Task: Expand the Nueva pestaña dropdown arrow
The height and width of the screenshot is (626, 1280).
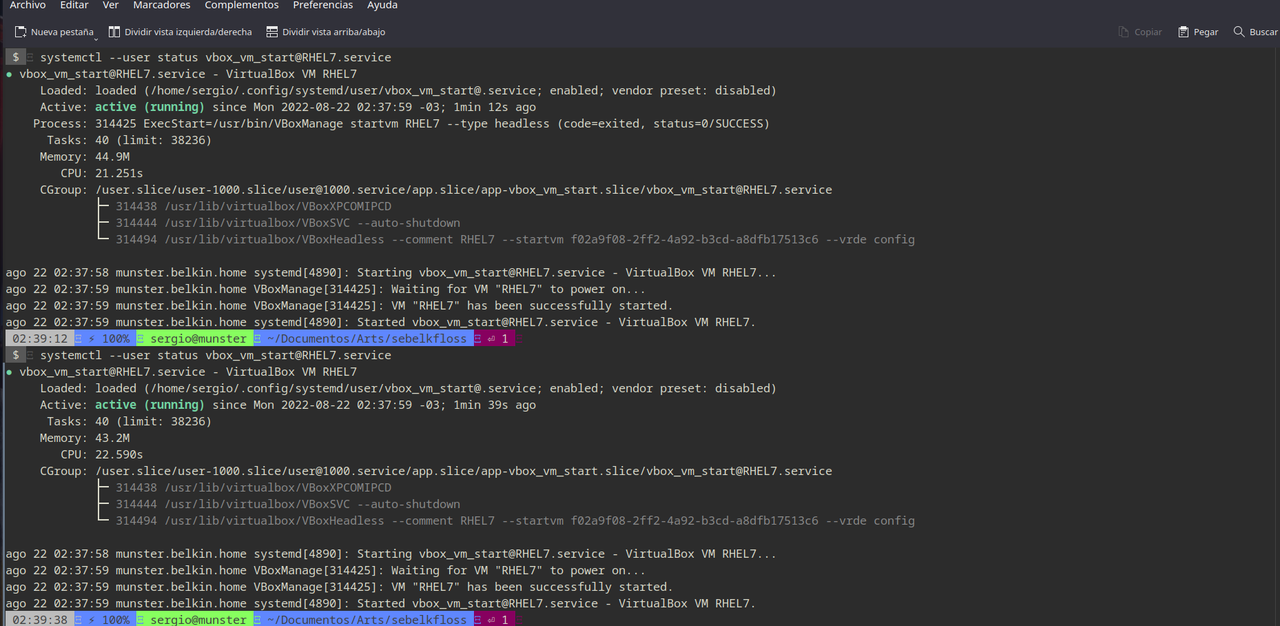Action: (97, 38)
